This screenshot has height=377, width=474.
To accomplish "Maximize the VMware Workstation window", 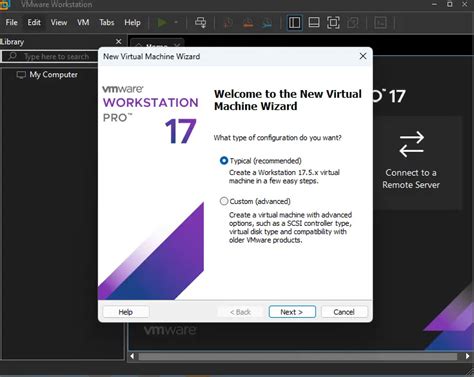I will pos(449,4).
